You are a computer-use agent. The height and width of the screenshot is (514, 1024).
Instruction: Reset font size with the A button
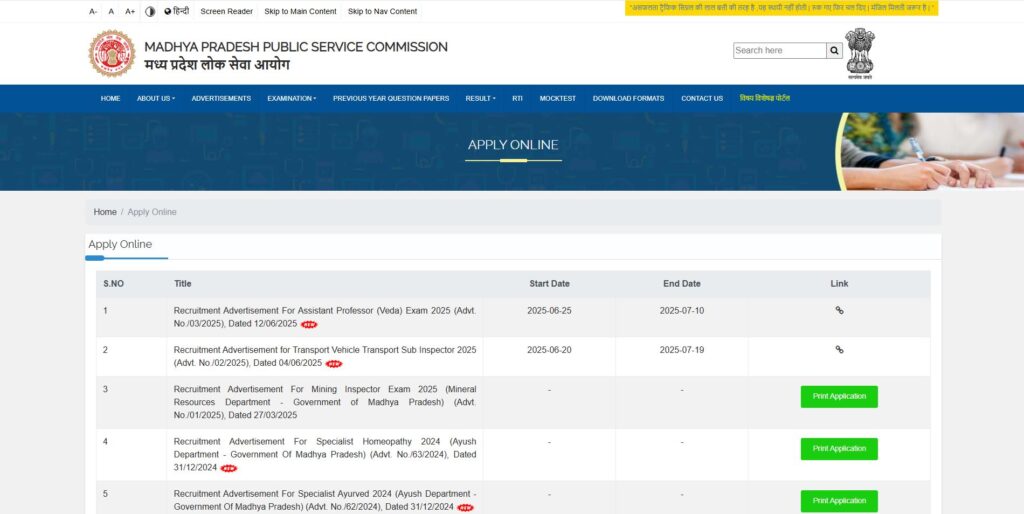[111, 11]
